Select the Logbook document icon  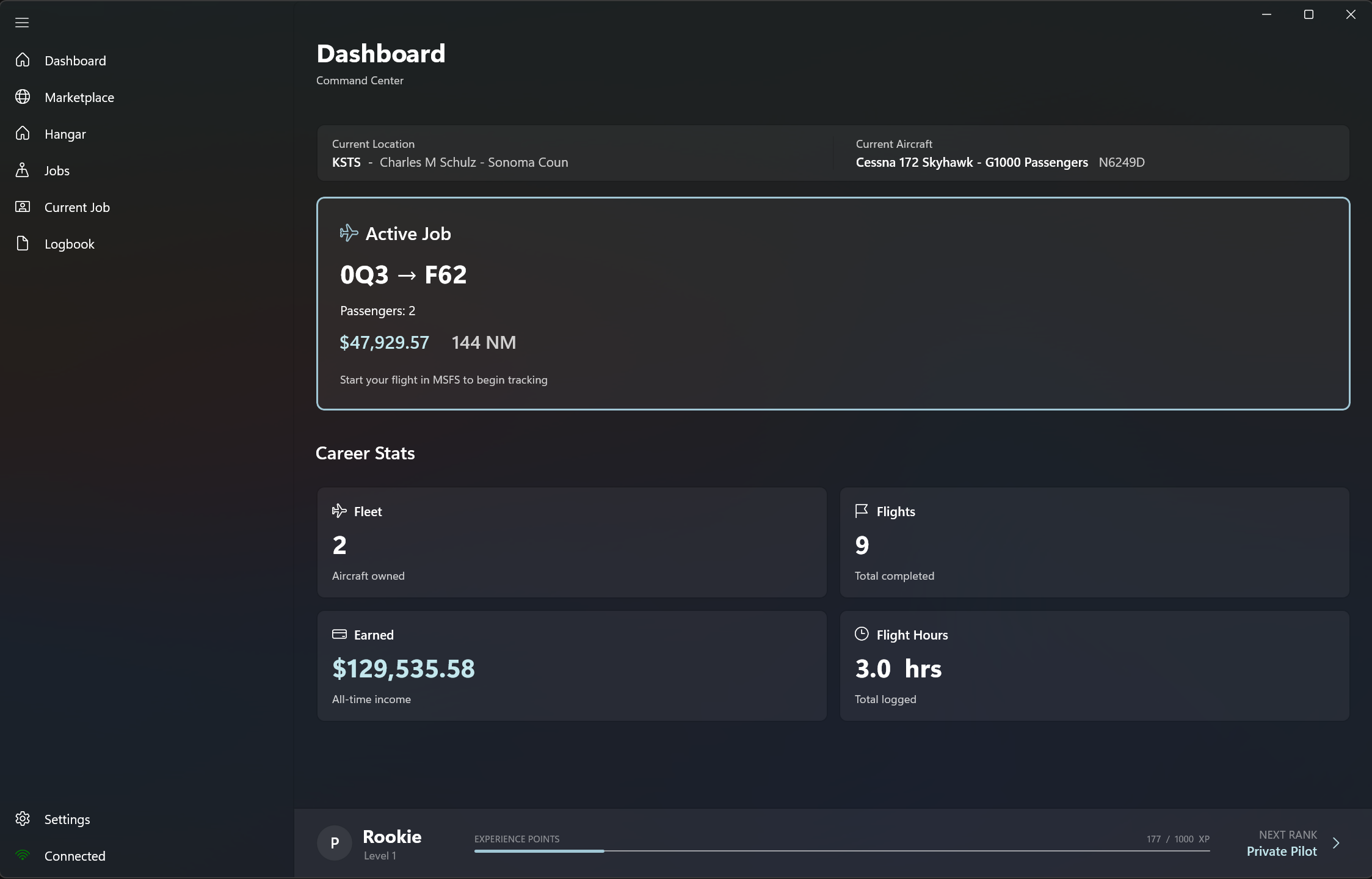(x=23, y=243)
